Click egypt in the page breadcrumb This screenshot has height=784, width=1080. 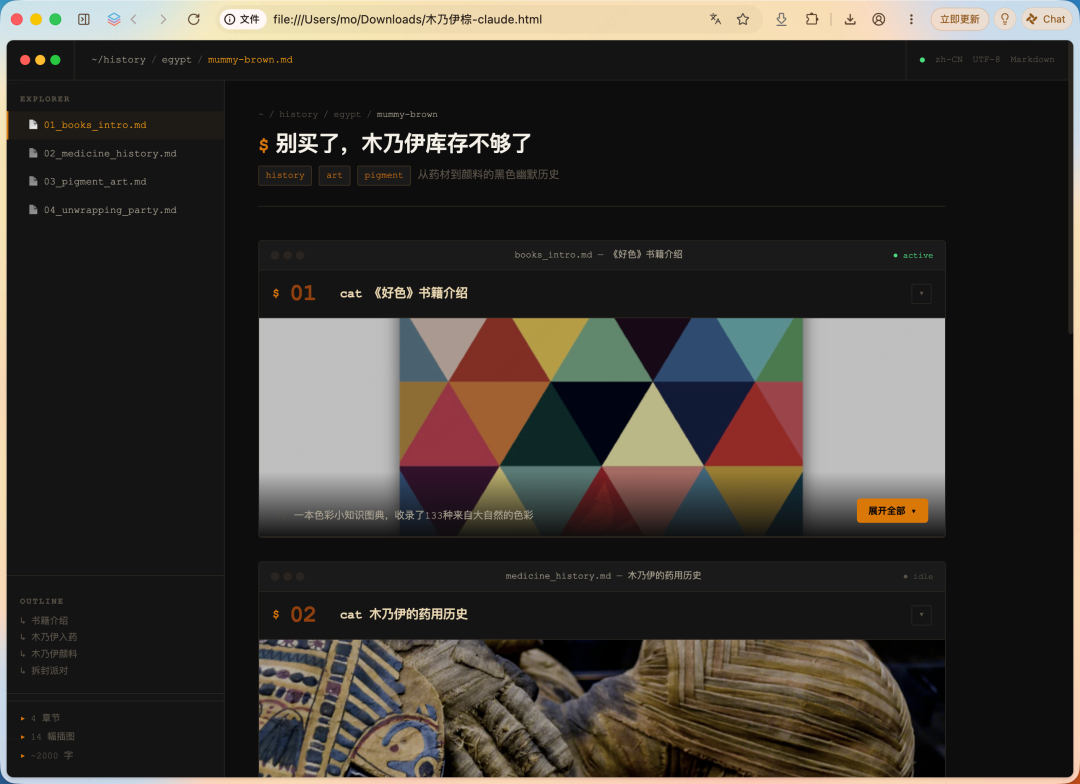347,114
